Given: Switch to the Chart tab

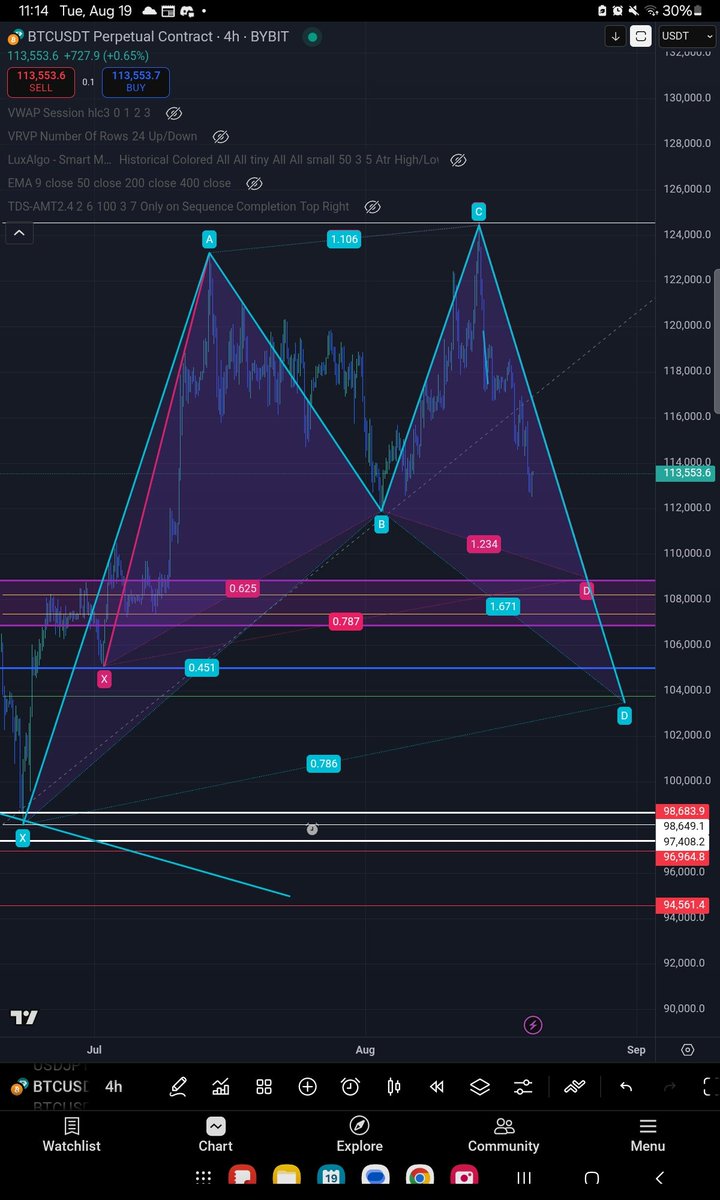Looking at the screenshot, I should 216,1135.
